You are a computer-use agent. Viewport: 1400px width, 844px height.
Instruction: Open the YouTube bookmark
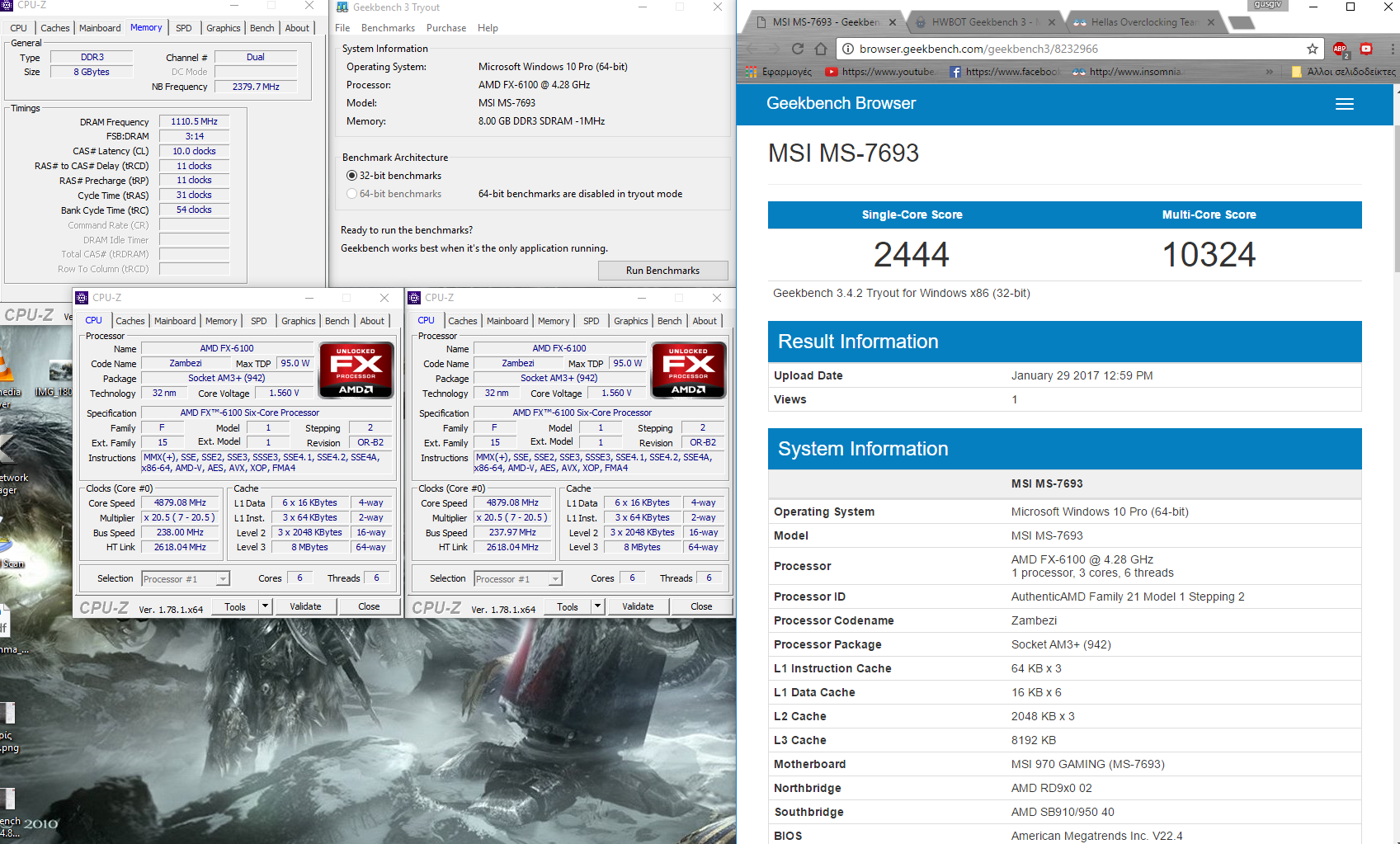(879, 72)
